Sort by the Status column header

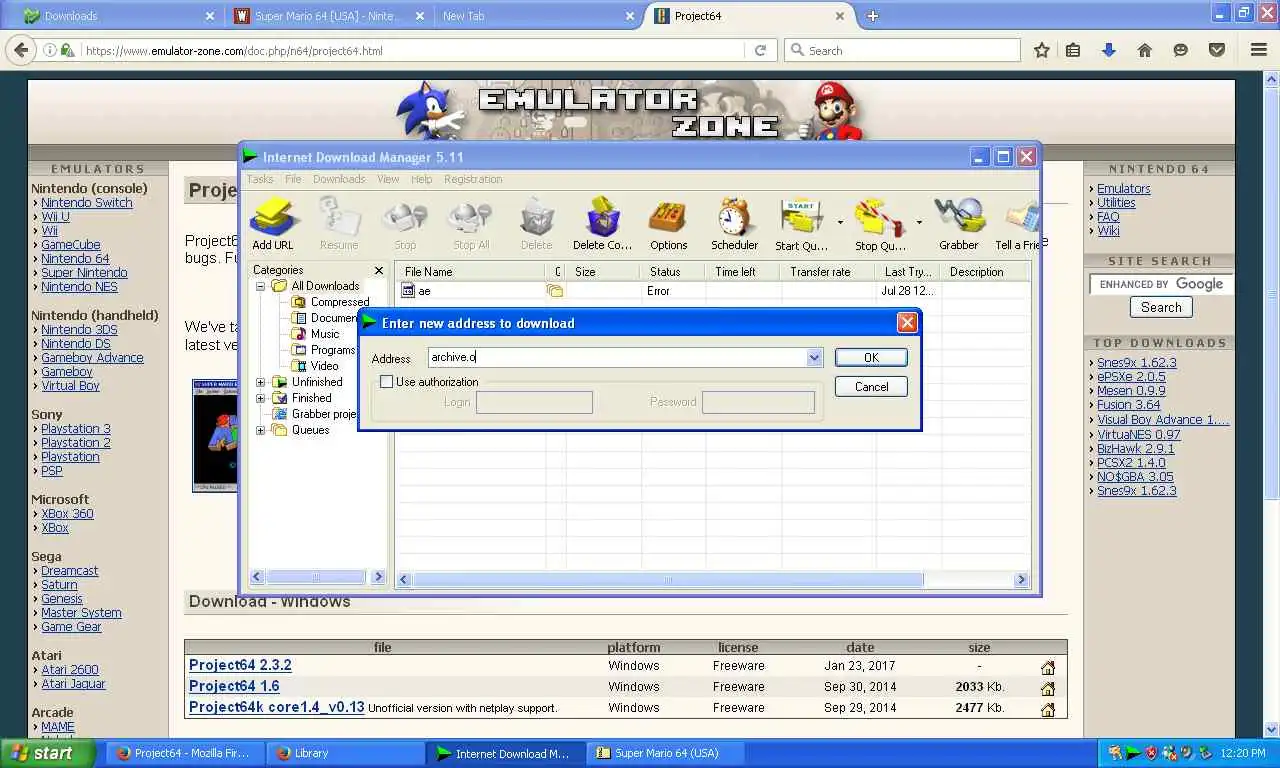click(x=673, y=272)
